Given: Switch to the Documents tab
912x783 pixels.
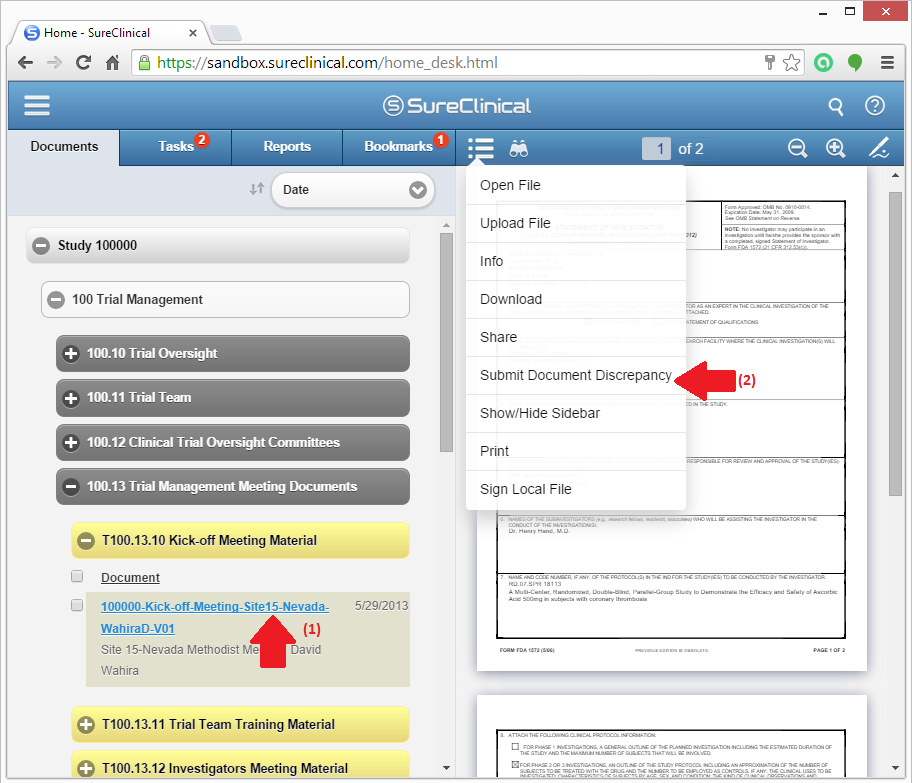Looking at the screenshot, I should (x=64, y=147).
